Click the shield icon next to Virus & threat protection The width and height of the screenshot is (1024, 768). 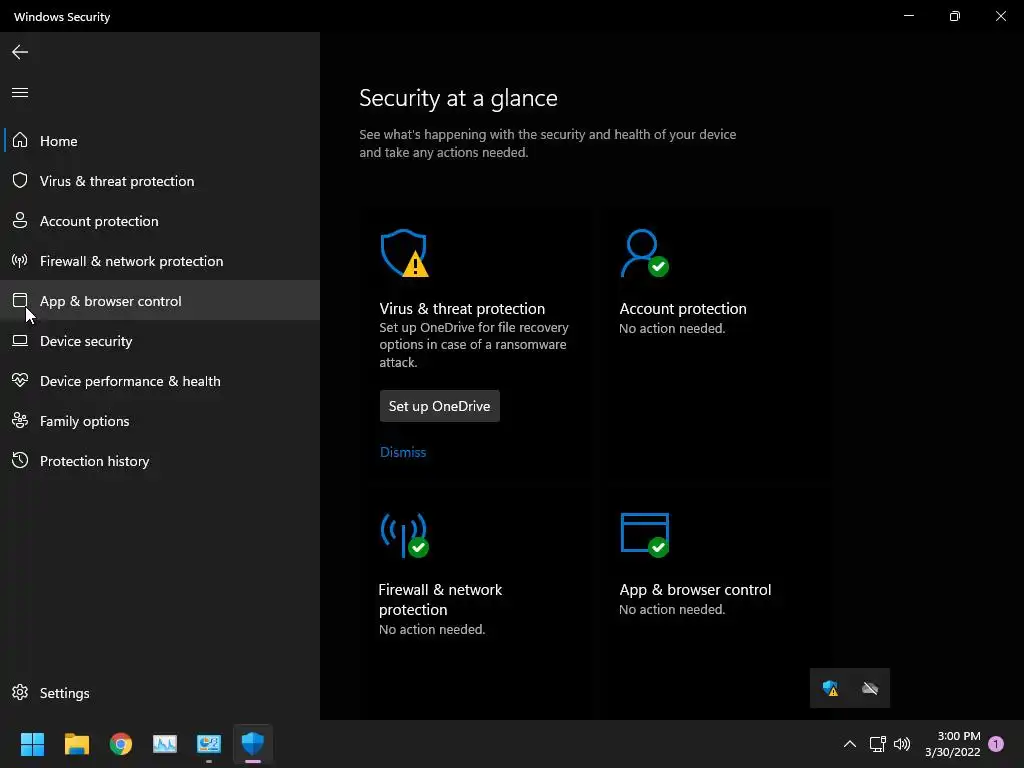coord(20,180)
